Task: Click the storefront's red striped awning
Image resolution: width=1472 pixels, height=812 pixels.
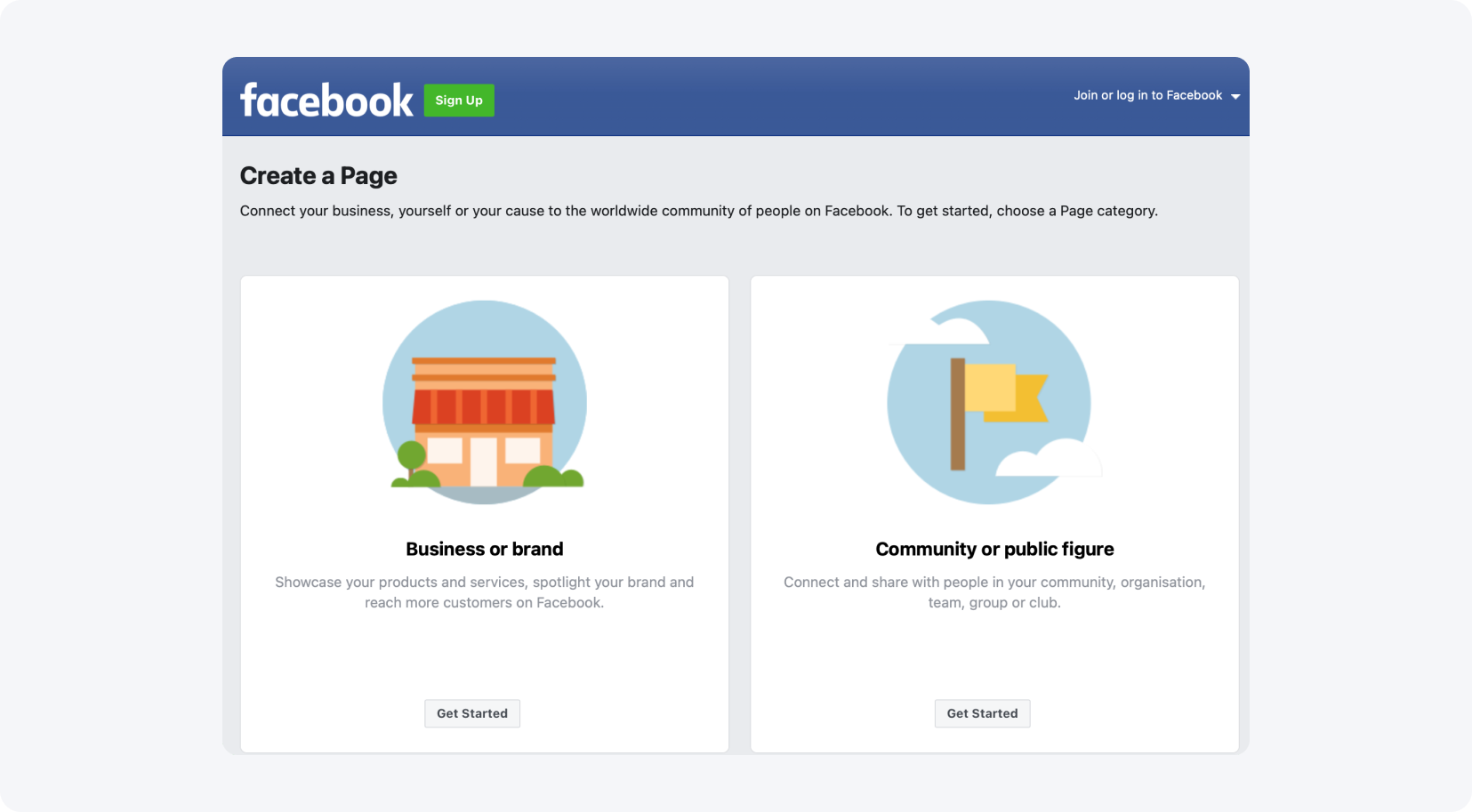Action: (483, 406)
